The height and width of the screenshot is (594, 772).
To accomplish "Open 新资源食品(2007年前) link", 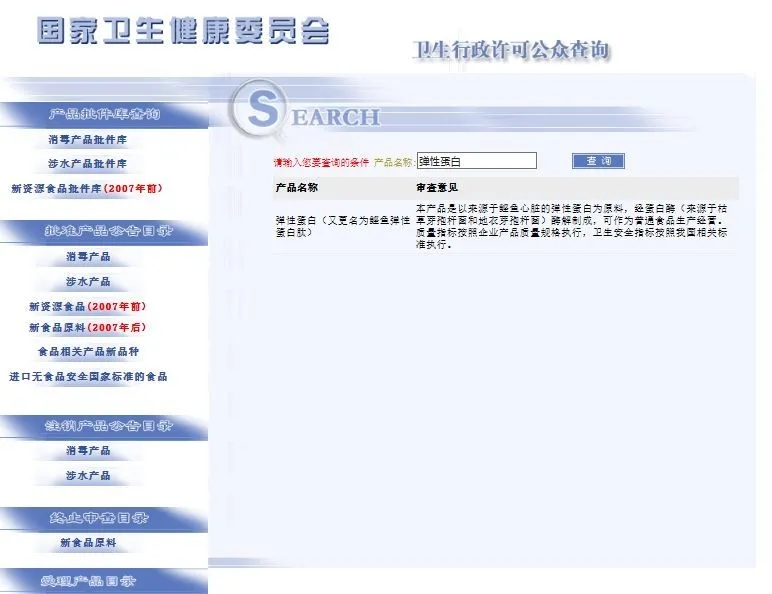I will pos(88,306).
